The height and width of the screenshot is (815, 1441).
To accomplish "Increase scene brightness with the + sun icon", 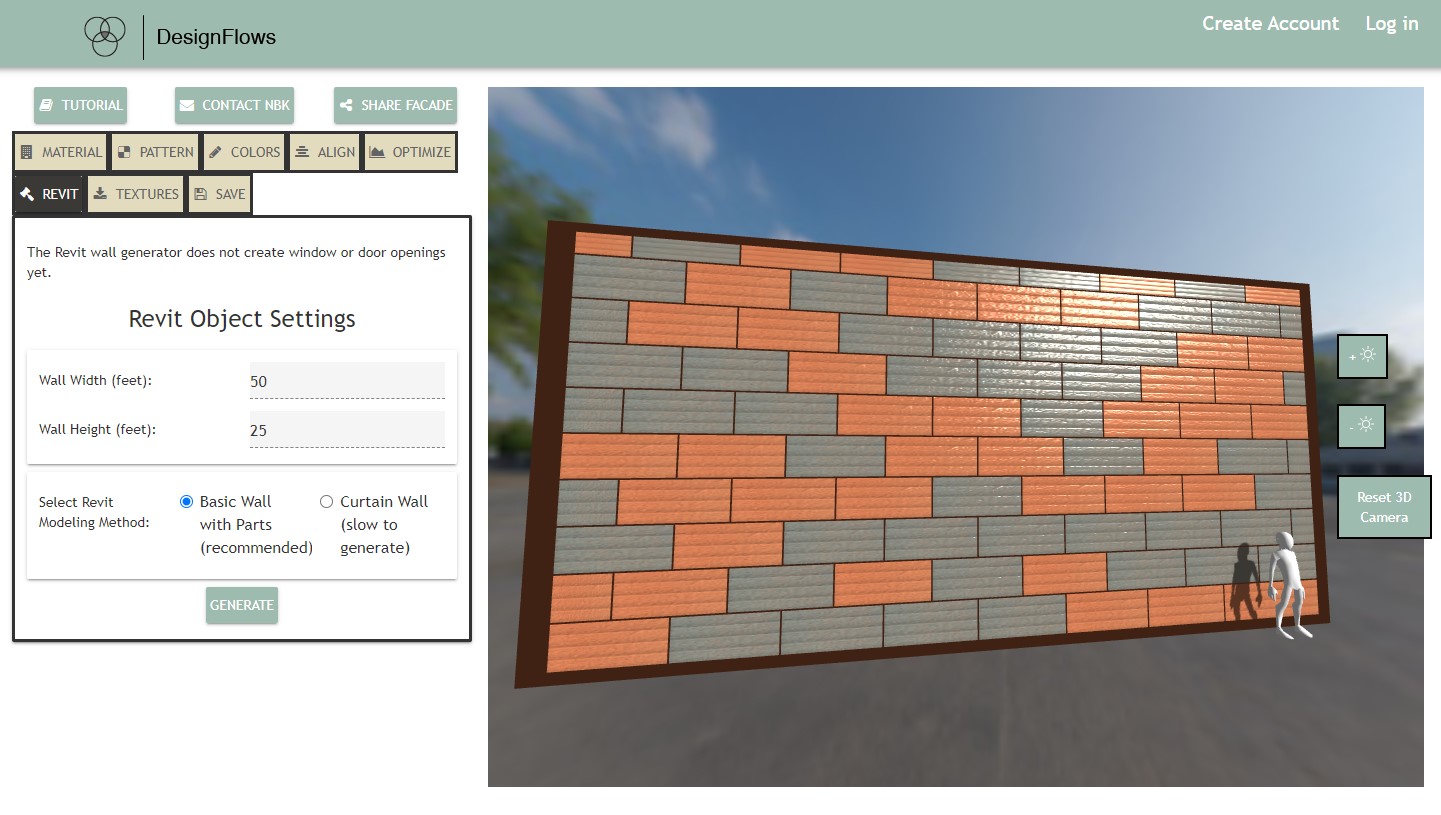I will 1361,356.
